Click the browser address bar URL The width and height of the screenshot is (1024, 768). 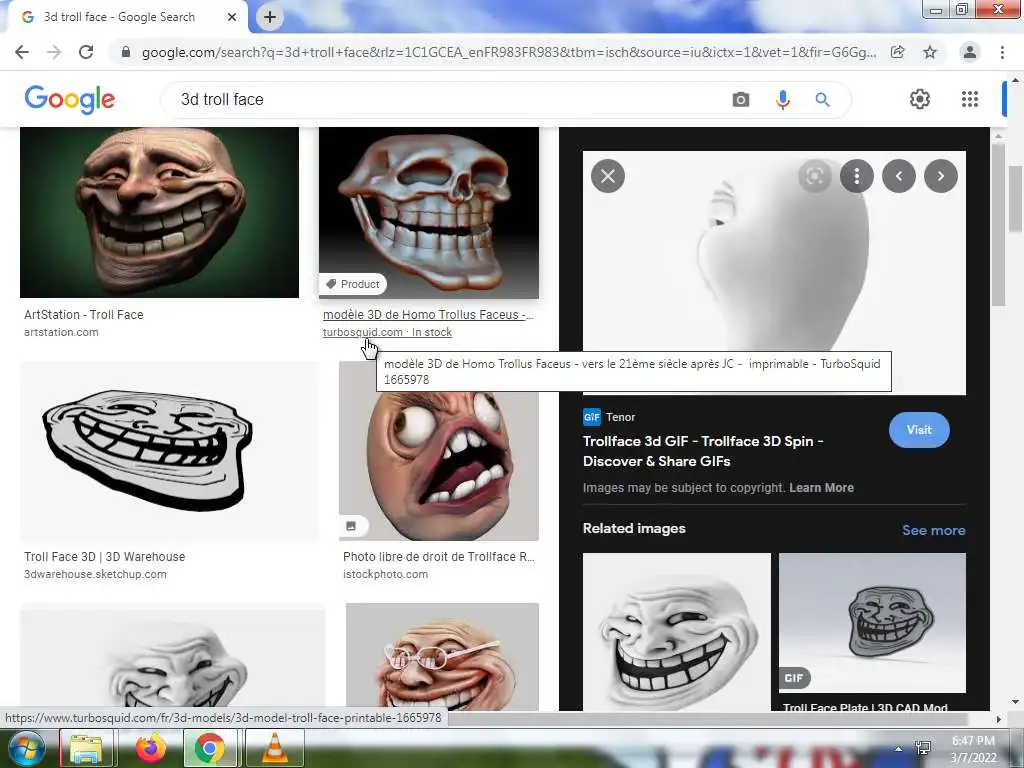pos(509,52)
